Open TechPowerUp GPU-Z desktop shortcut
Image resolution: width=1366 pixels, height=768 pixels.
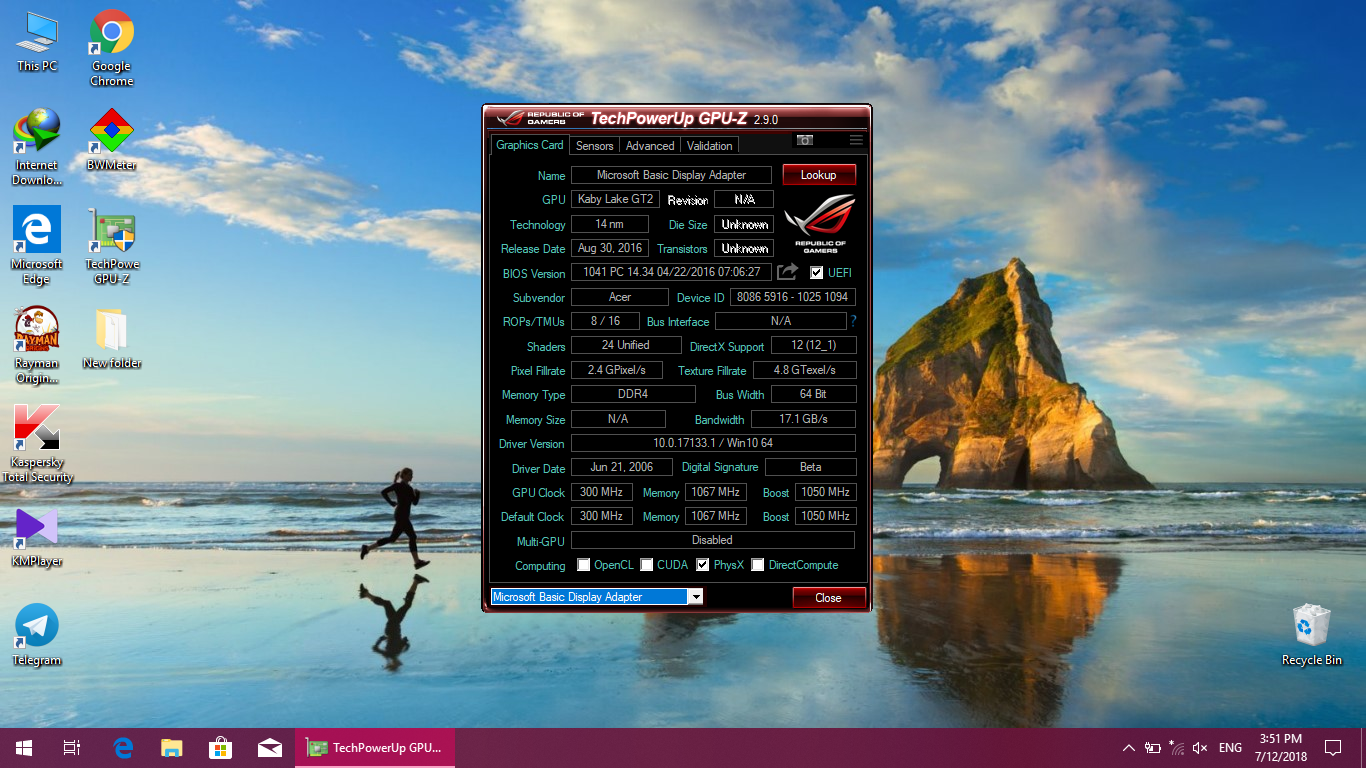(112, 246)
